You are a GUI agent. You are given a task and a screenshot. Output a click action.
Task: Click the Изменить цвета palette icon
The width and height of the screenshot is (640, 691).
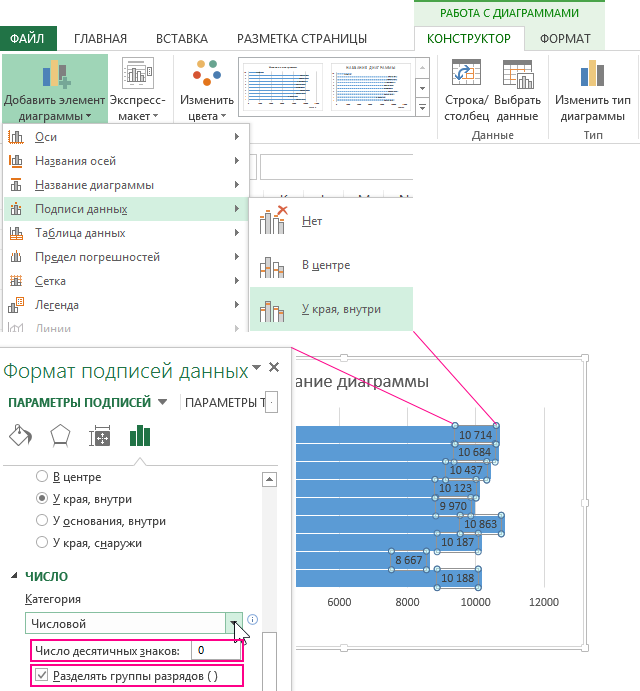[207, 74]
